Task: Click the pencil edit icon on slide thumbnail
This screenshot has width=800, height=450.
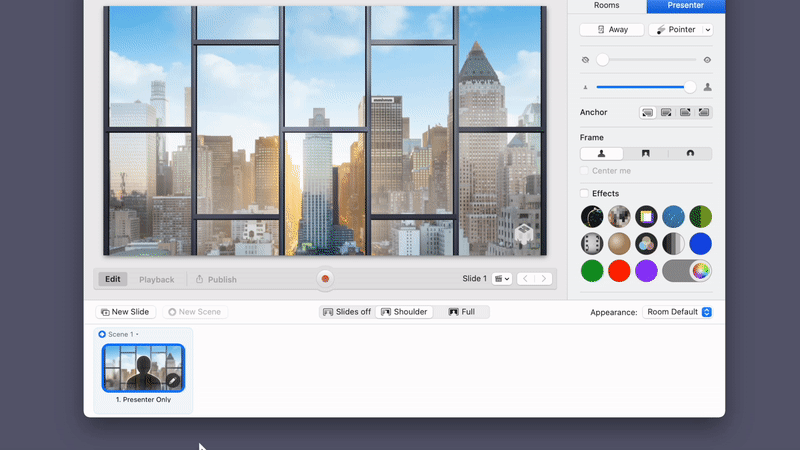Action: tap(173, 381)
